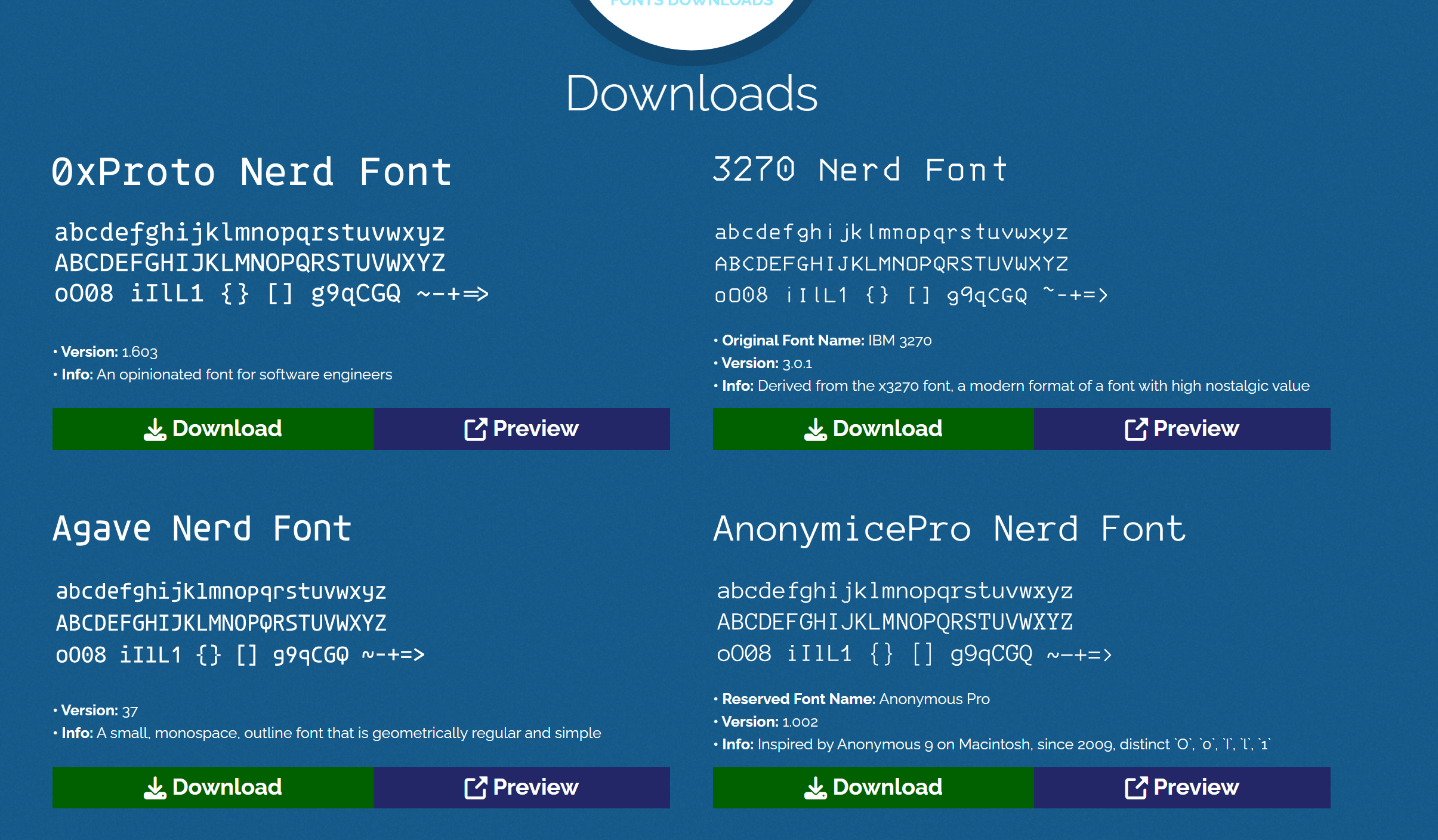Open Preview for 0xProto Nerd Font

[x=521, y=429]
